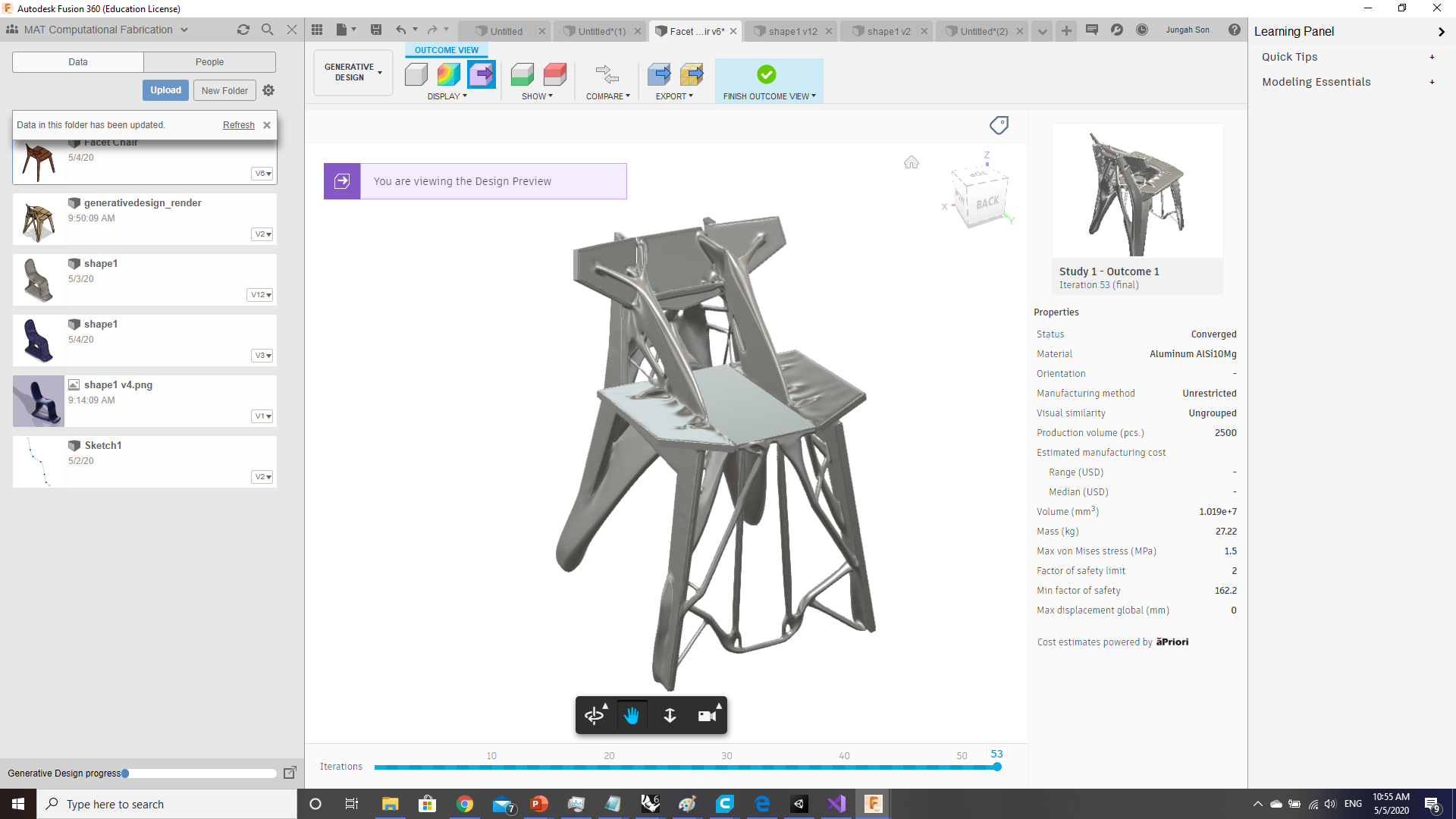Click the Windows search box on the taskbar
Viewport: 1456px width, 819px height.
tap(167, 804)
